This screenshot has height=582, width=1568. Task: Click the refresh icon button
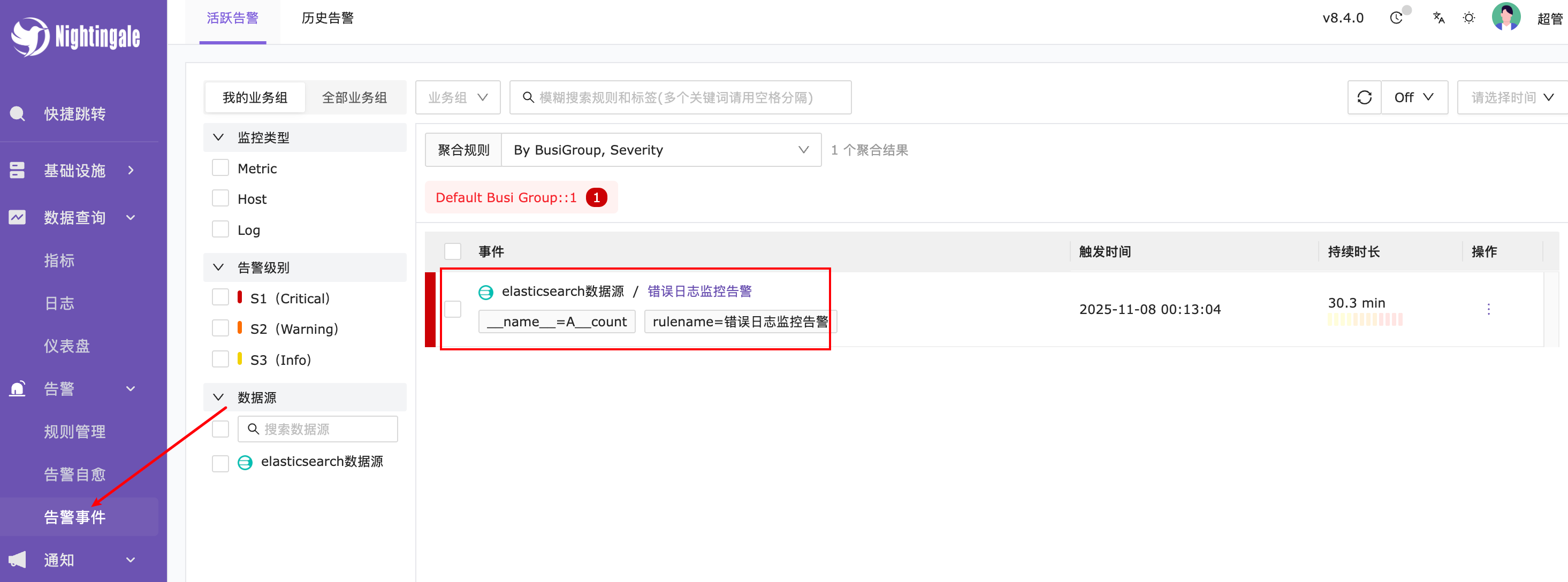(x=1364, y=97)
